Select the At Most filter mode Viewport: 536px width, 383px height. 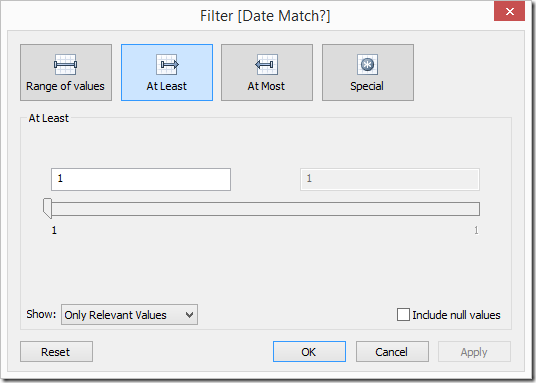pos(267,72)
